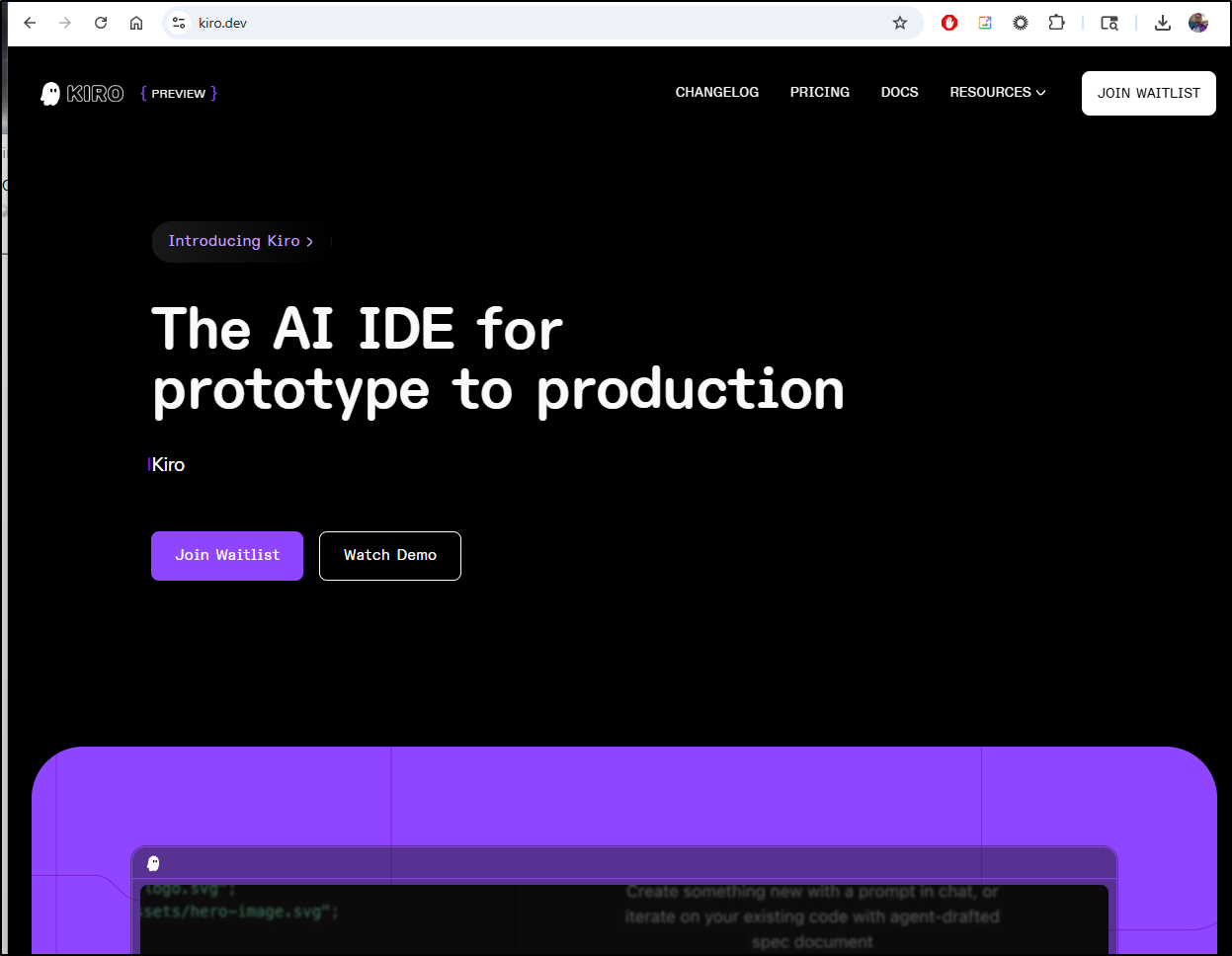Click the typed 'Kiro' text under headline
The width and height of the screenshot is (1232, 956).
[168, 465]
